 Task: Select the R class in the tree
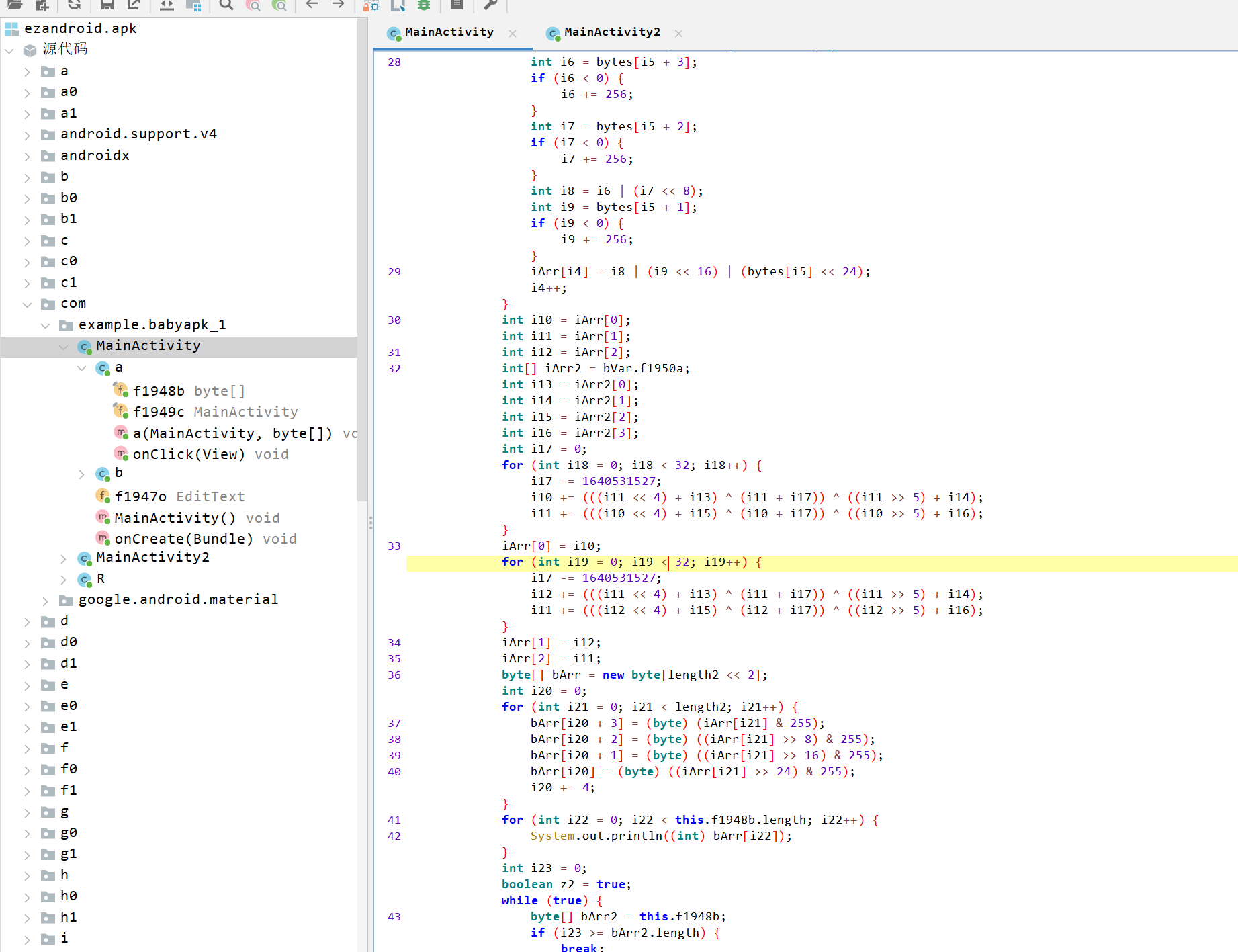pyautogui.click(x=100, y=578)
